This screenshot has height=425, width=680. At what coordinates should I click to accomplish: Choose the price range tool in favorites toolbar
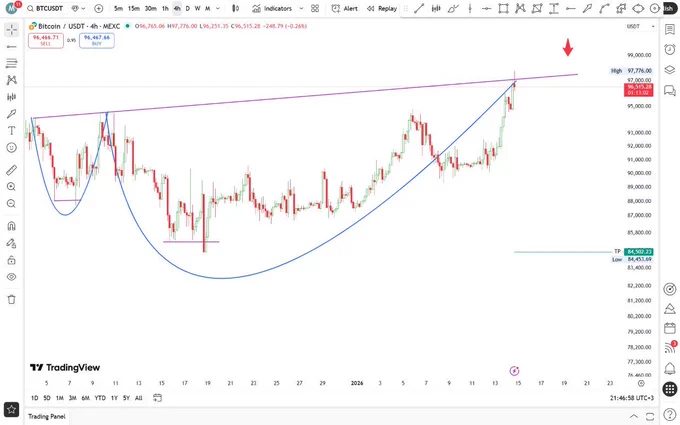553,8
